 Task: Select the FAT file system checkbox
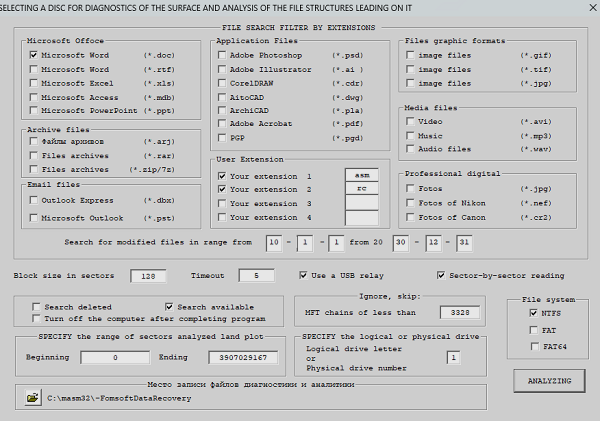[534, 330]
